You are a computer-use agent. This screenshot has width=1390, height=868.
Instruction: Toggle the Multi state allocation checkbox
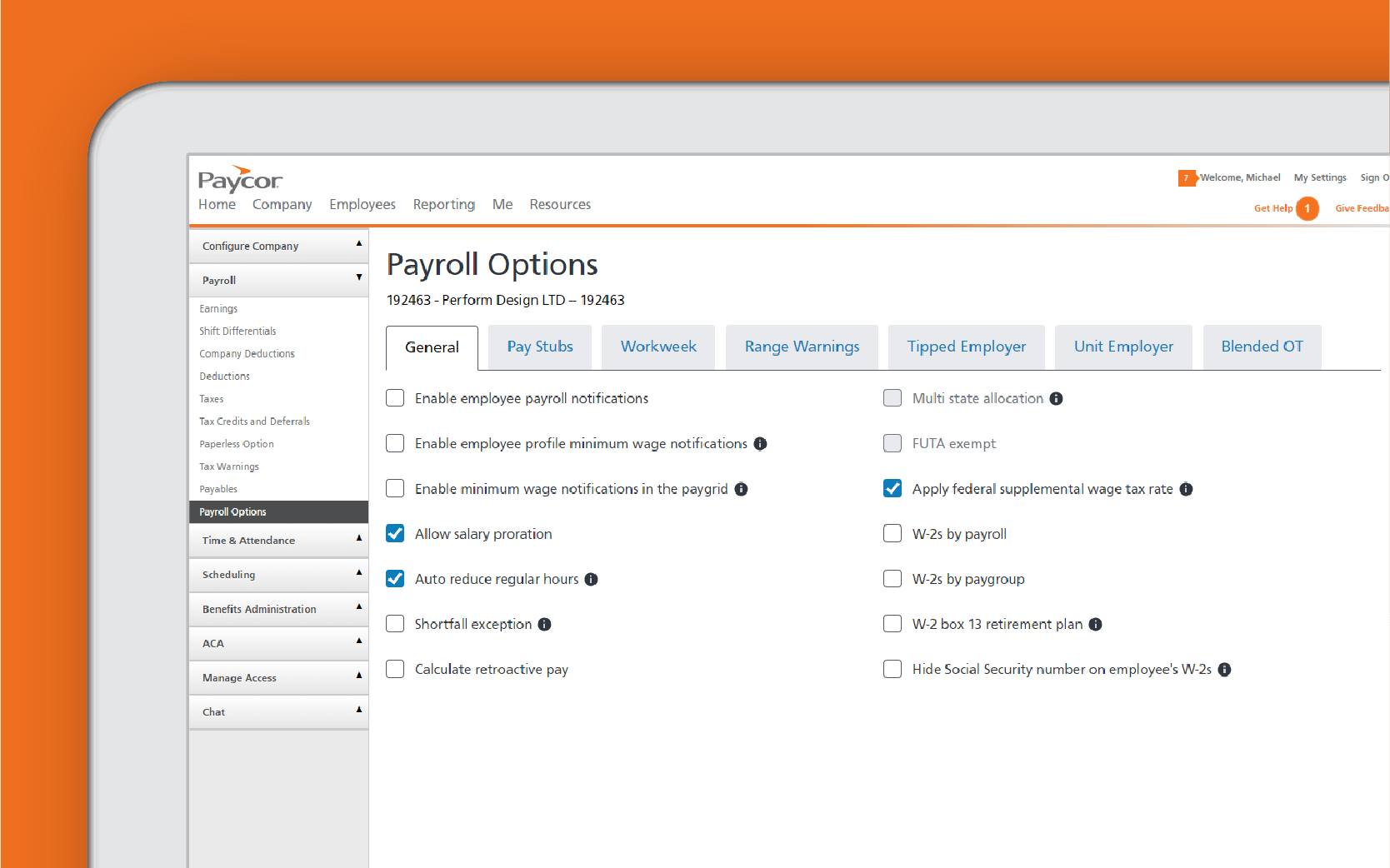click(x=892, y=398)
